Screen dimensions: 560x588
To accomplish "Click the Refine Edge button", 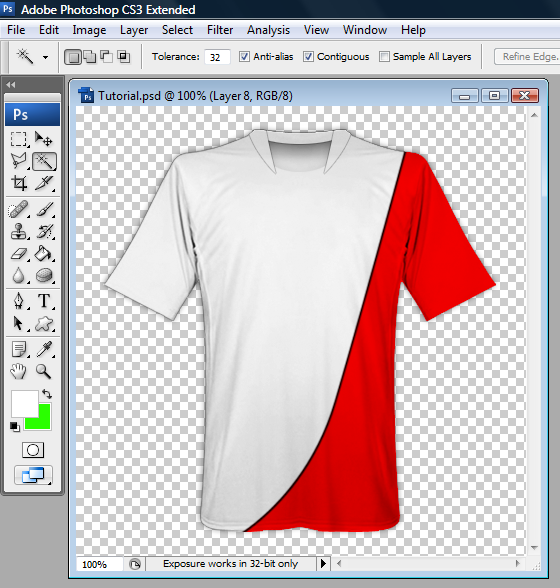I will coord(527,57).
